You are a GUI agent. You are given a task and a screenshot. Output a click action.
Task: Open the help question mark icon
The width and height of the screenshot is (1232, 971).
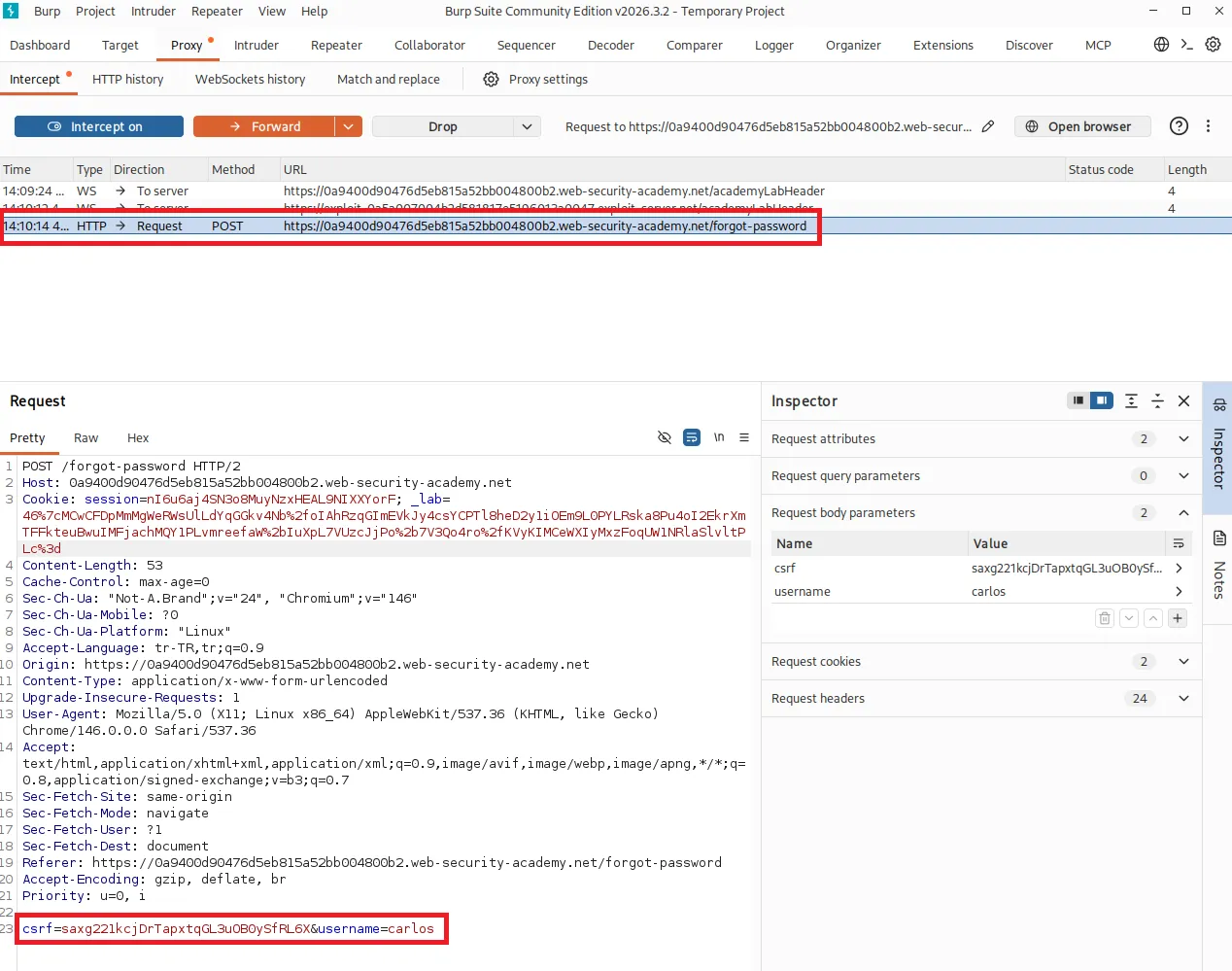pos(1179,126)
